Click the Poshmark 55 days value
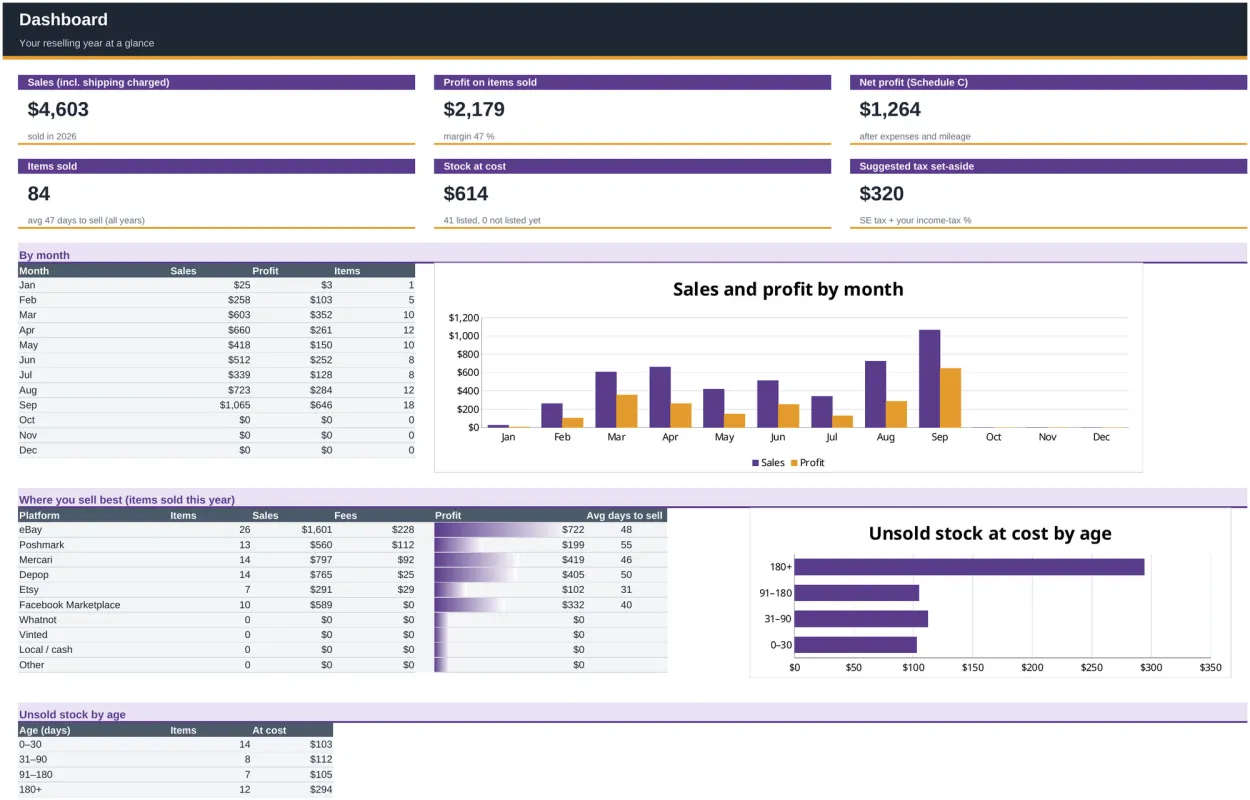 point(626,545)
